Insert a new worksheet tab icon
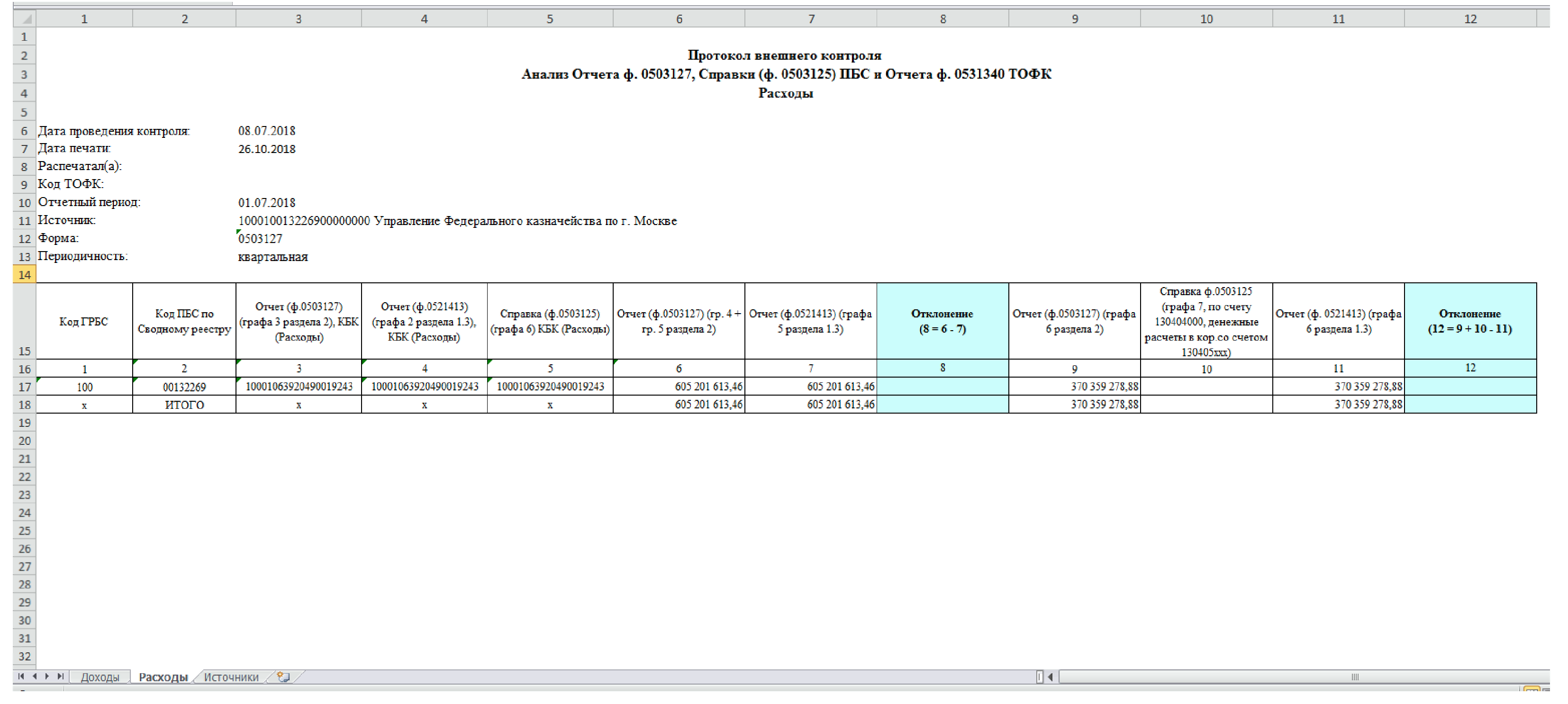1568x704 pixels. (284, 677)
